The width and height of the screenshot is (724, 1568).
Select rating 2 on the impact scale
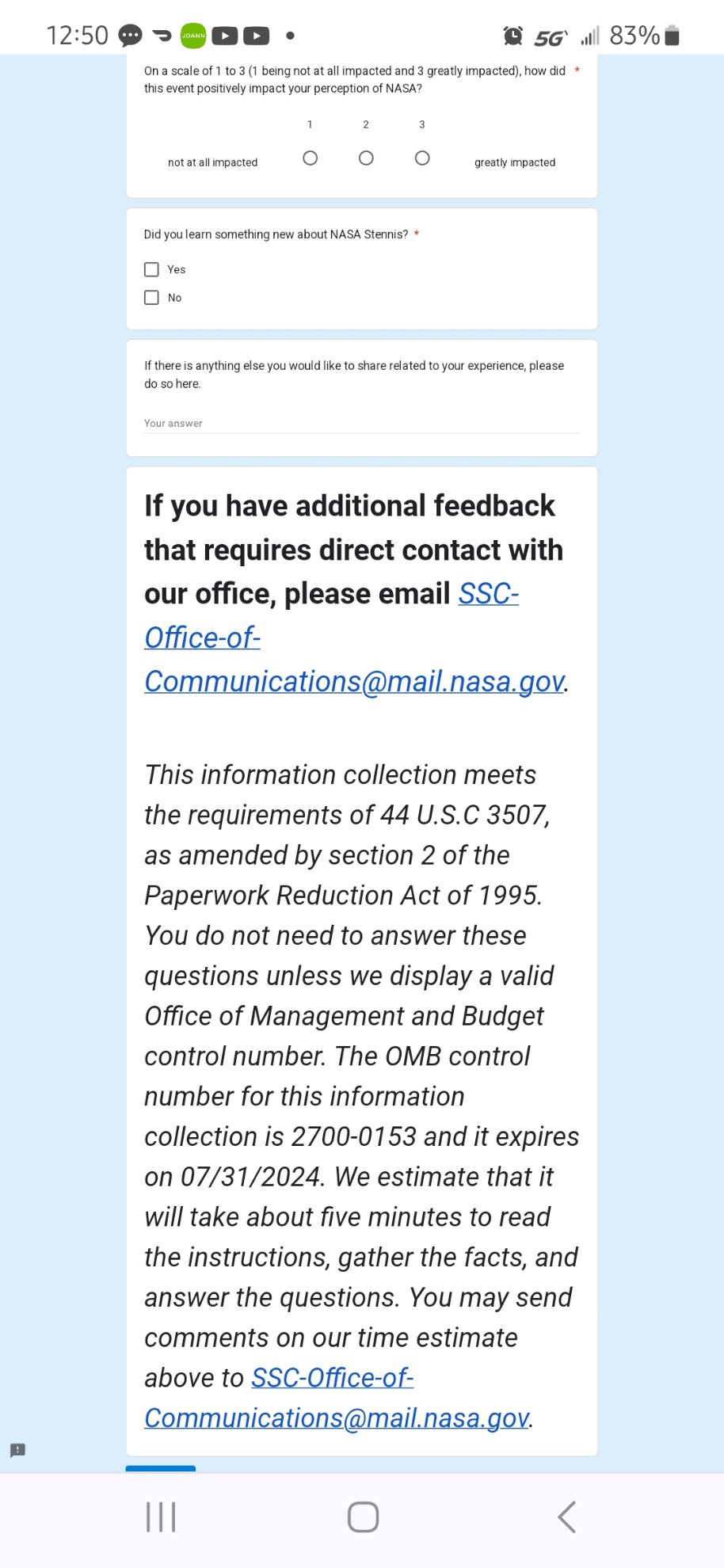click(x=366, y=158)
